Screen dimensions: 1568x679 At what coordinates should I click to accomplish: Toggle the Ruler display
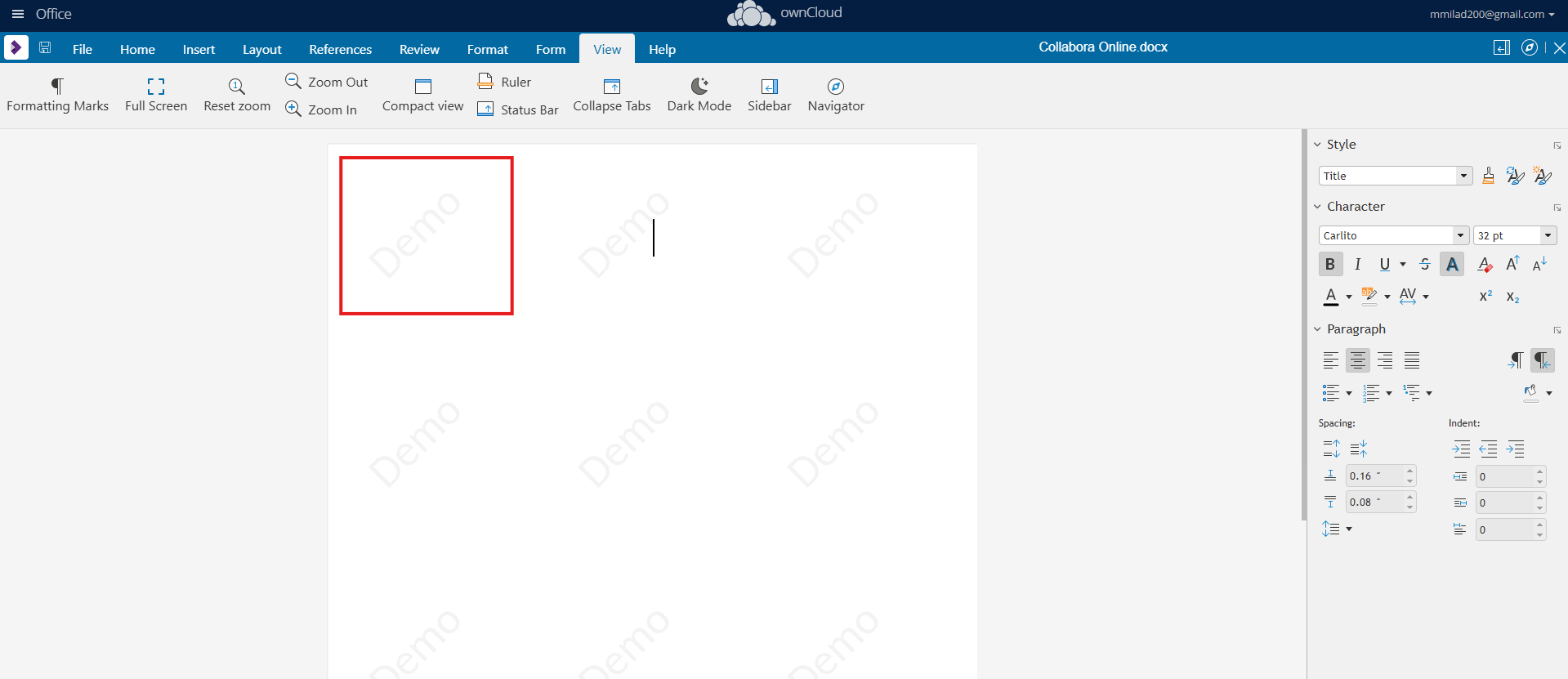[x=505, y=82]
